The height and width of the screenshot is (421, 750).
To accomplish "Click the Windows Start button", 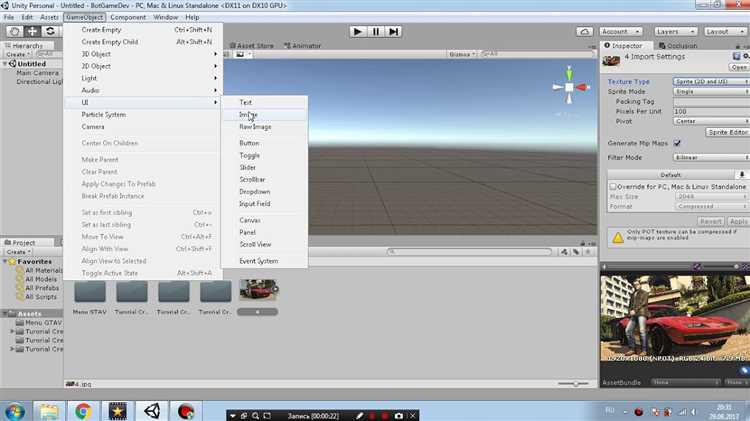I will [x=15, y=411].
